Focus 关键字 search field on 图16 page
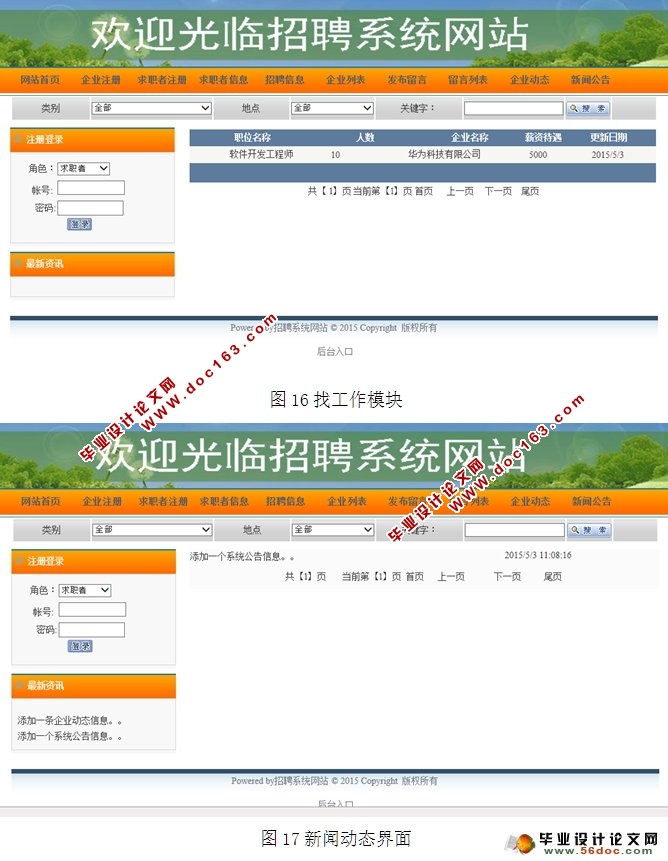Image resolution: width=668 pixels, height=861 pixels. click(513, 109)
